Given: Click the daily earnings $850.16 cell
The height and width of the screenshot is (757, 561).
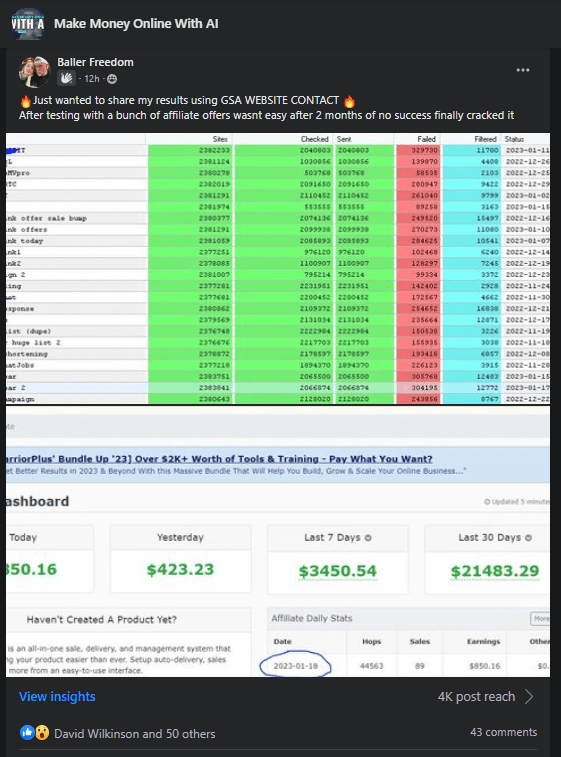Looking at the screenshot, I should coord(485,666).
